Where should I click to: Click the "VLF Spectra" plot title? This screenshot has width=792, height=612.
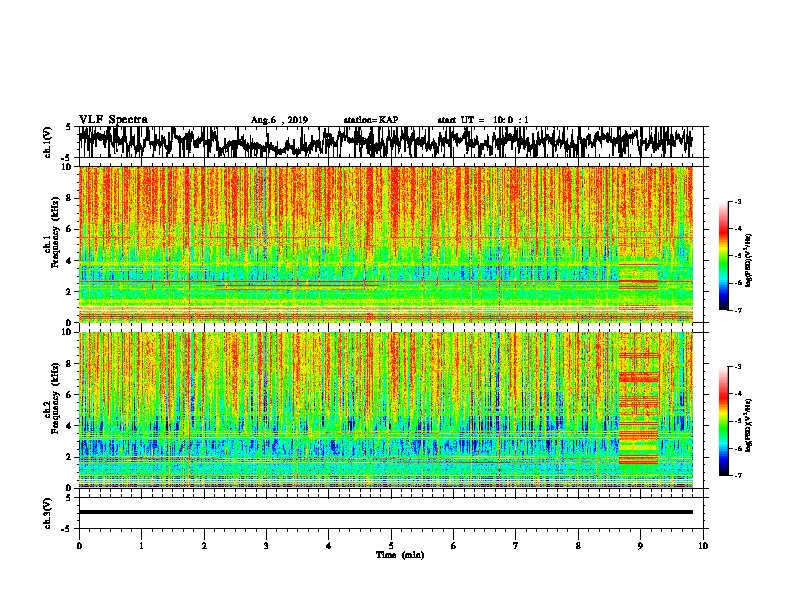[x=113, y=119]
